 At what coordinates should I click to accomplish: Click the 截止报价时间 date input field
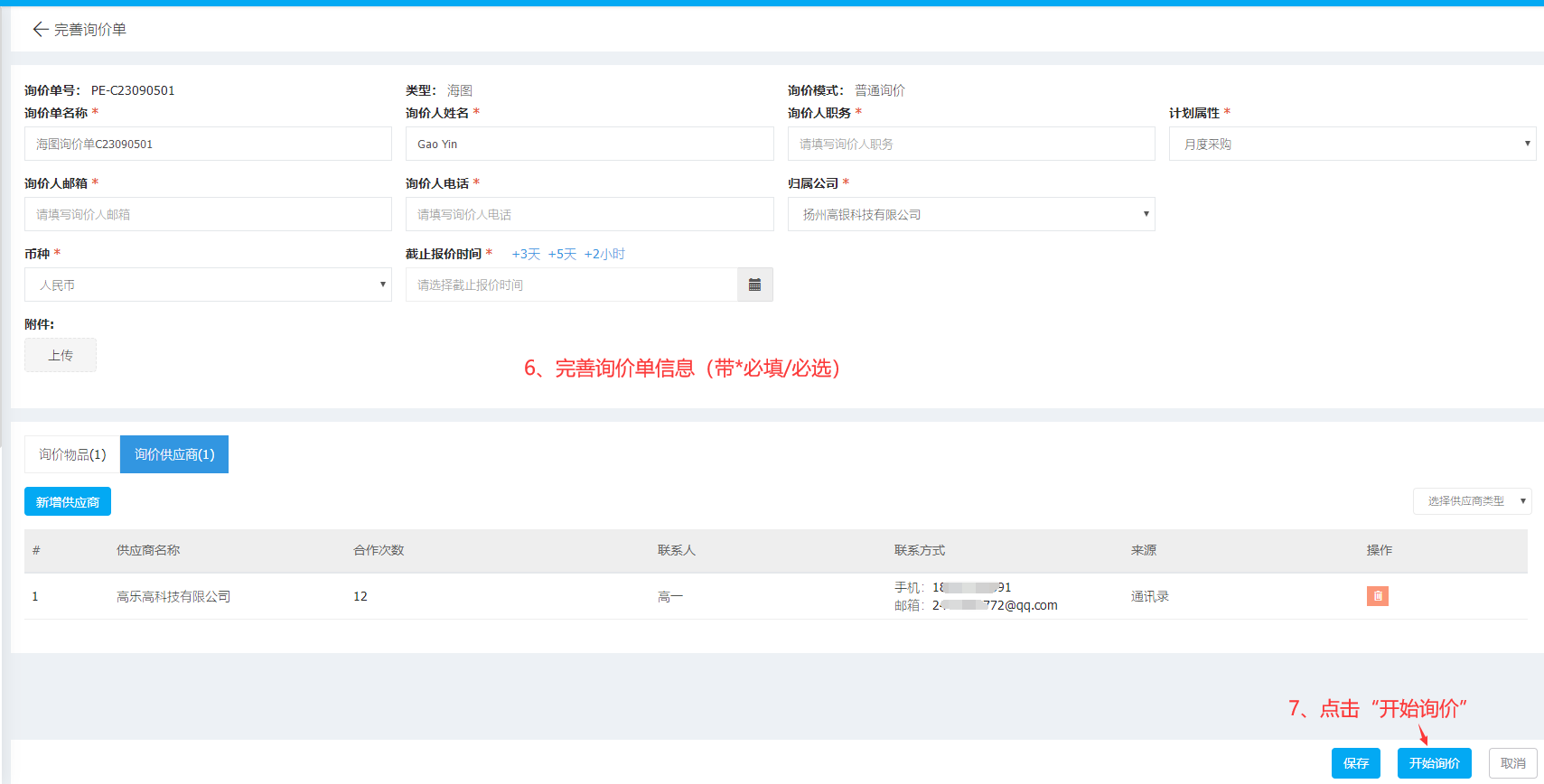[x=572, y=285]
